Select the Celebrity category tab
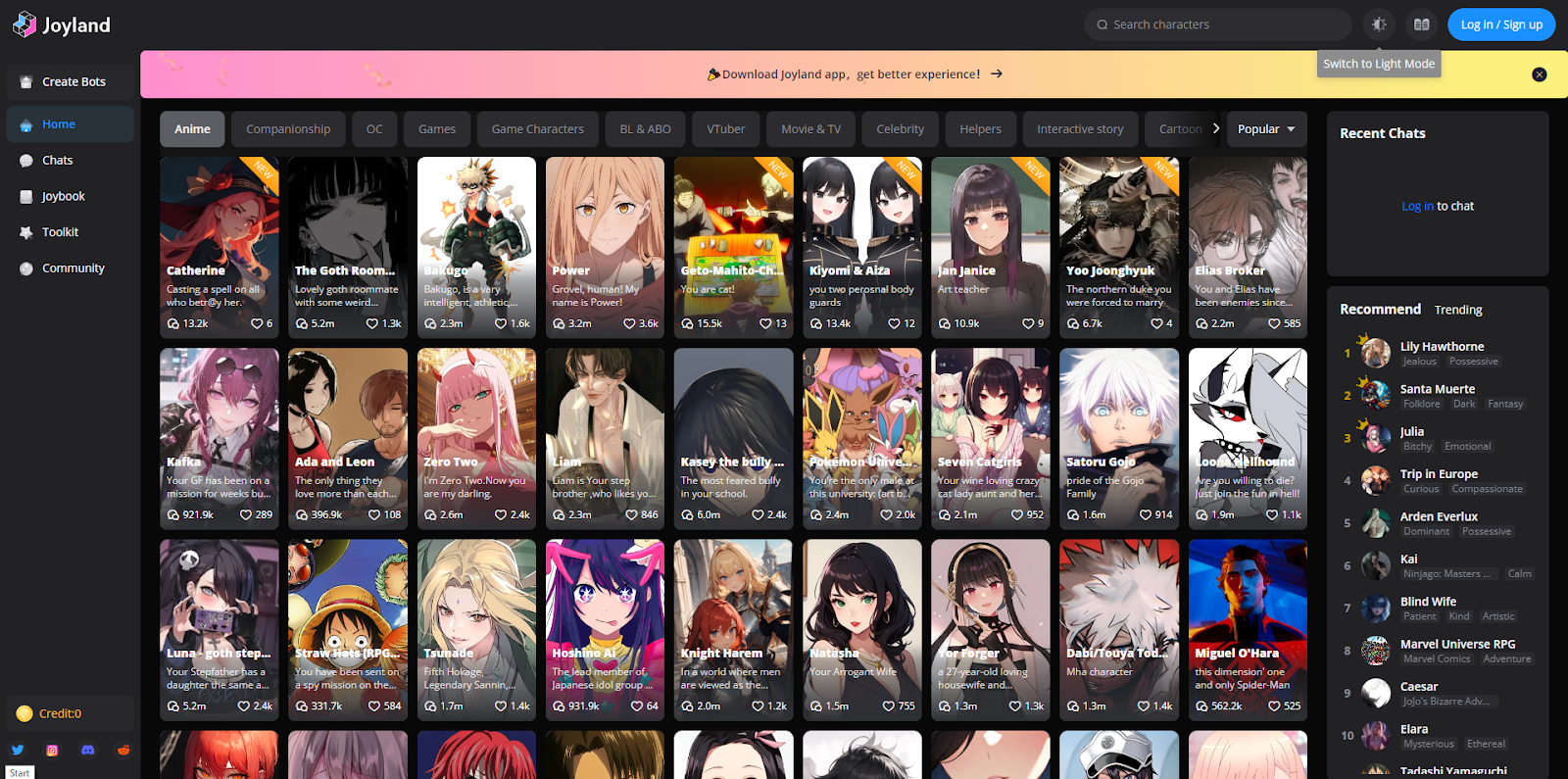This screenshot has height=779, width=1568. tap(900, 129)
